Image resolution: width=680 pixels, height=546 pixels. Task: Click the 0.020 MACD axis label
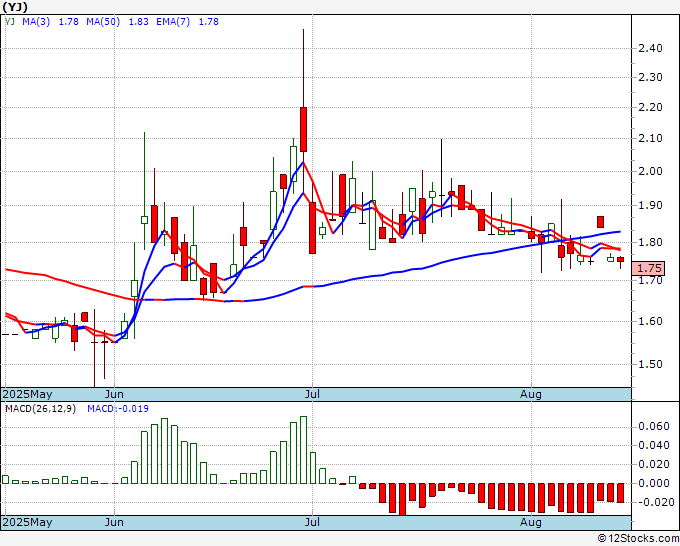[x=654, y=464]
